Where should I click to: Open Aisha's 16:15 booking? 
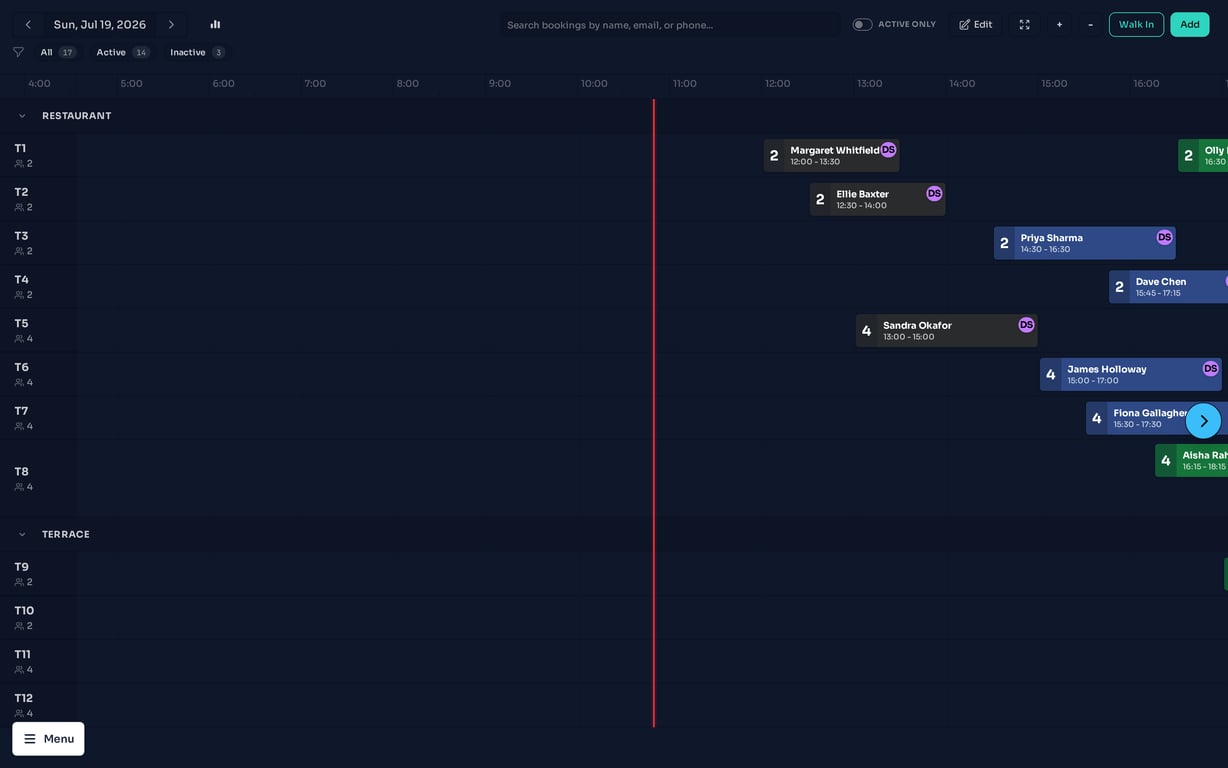pos(1191,461)
